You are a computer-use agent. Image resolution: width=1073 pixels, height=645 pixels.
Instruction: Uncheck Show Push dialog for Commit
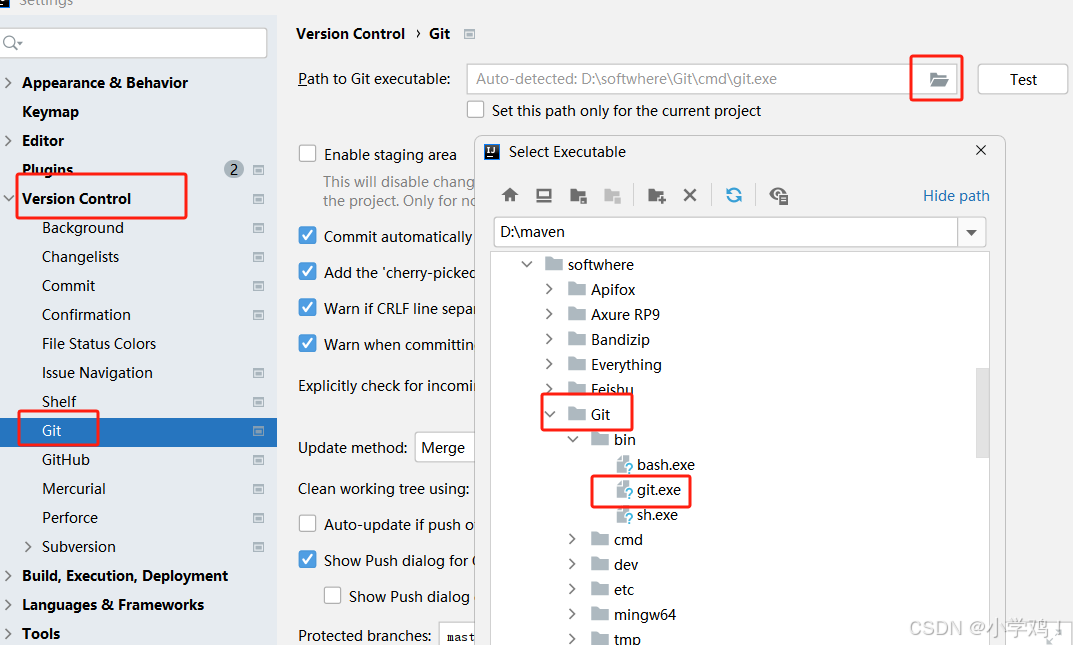(x=307, y=560)
